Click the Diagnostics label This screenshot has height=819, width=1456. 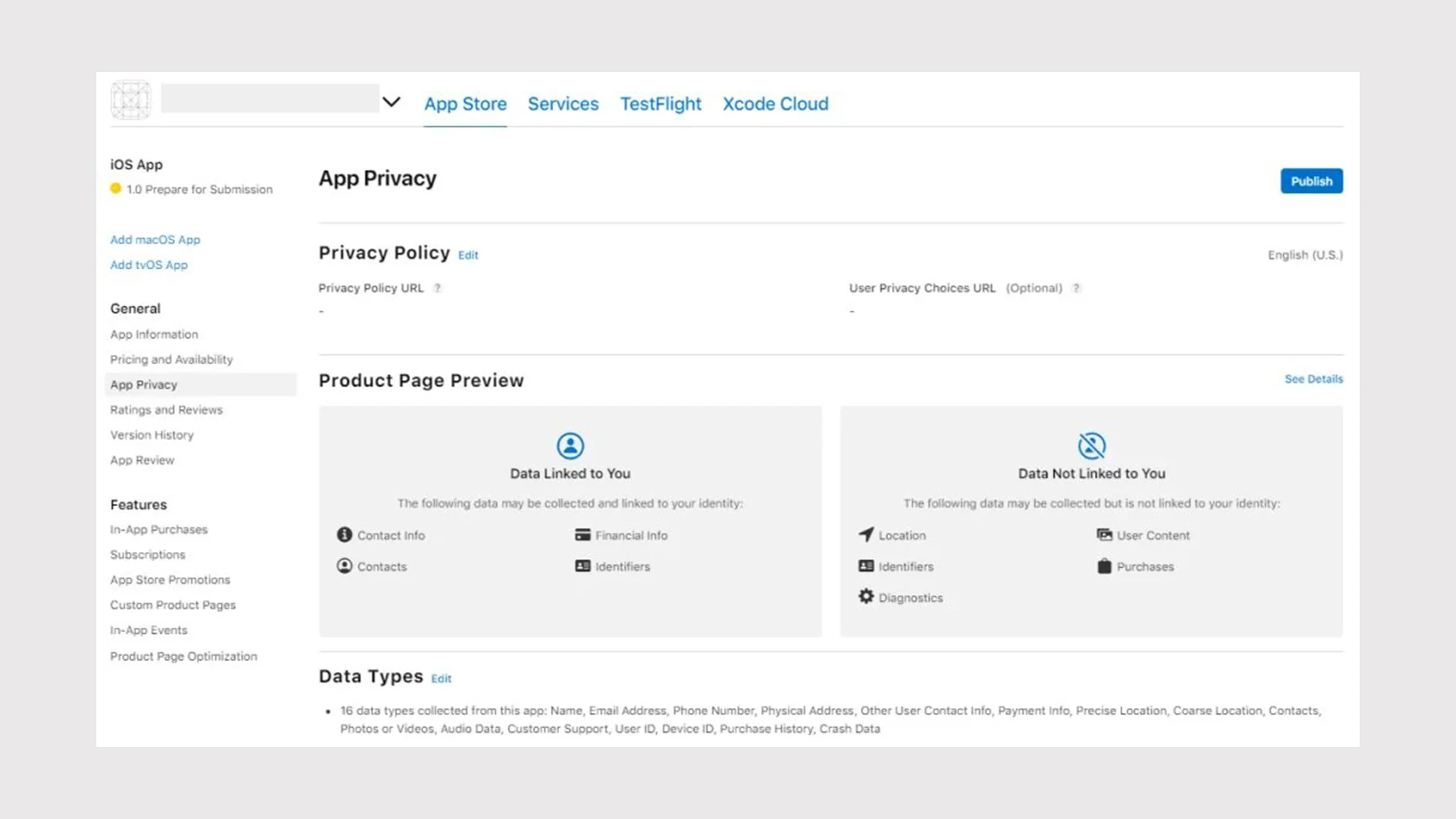910,598
